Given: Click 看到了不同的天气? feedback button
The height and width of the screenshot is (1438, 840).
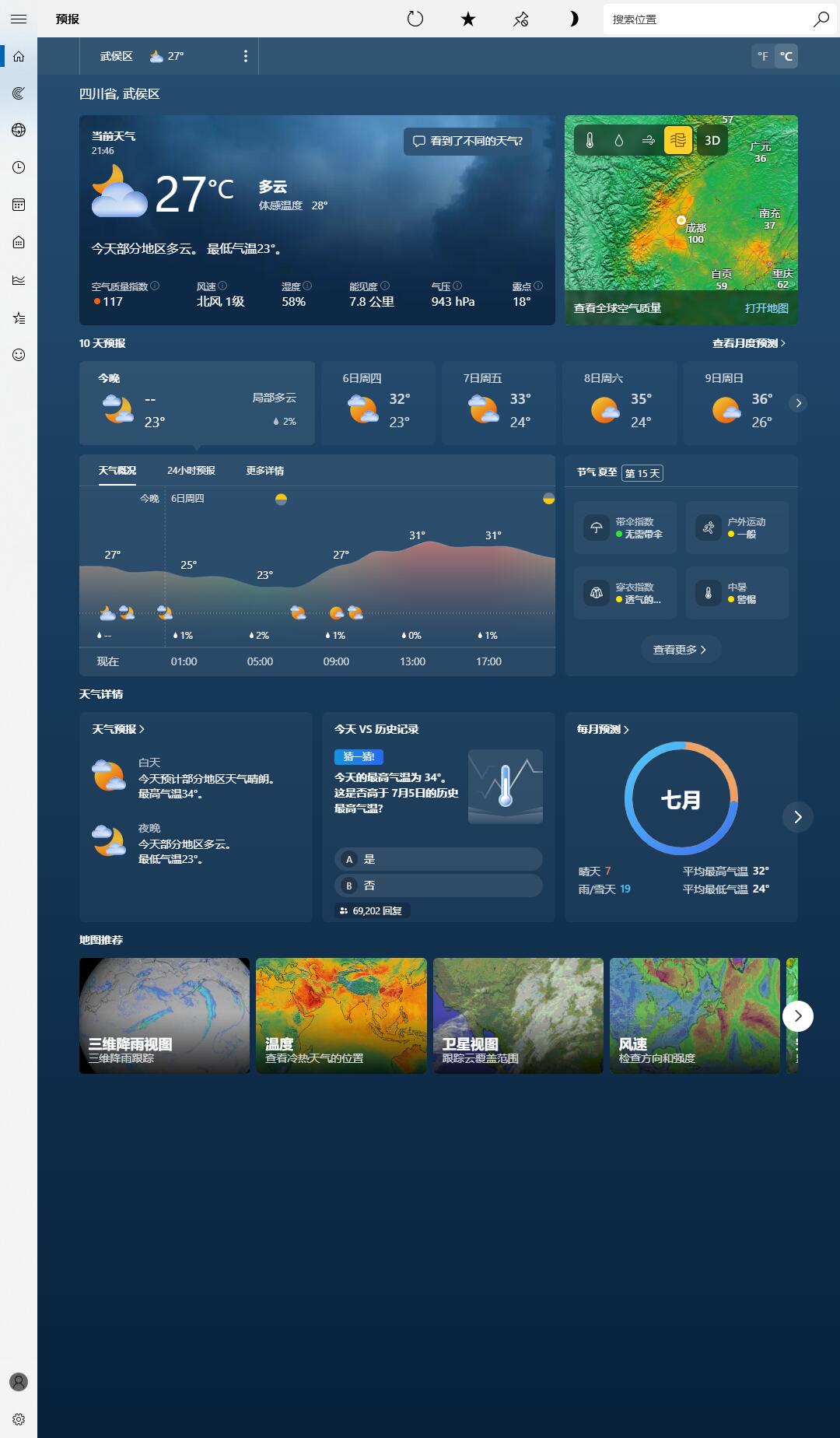Looking at the screenshot, I should [467, 141].
